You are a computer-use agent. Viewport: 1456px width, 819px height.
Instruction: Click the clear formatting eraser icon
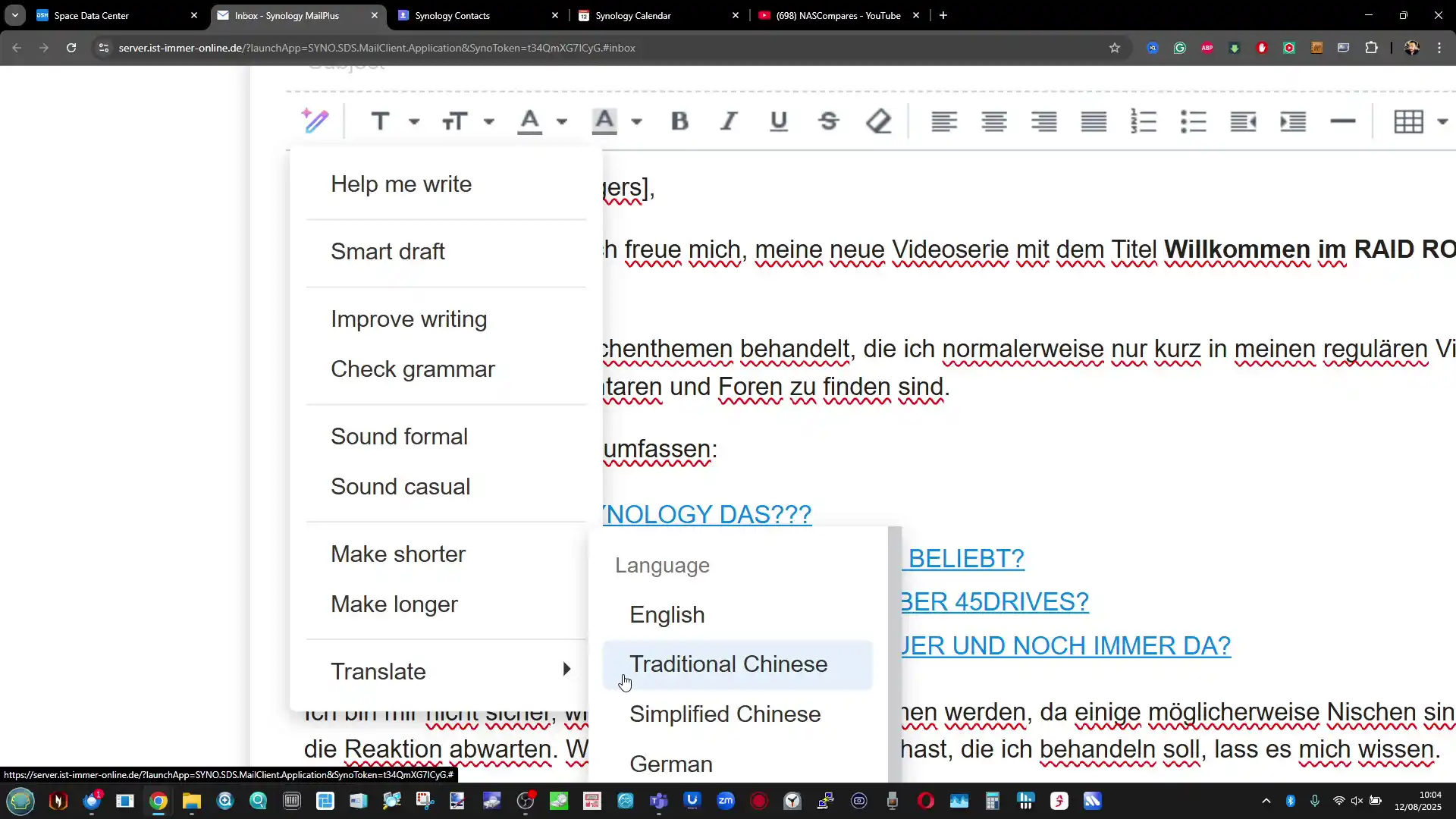(879, 121)
